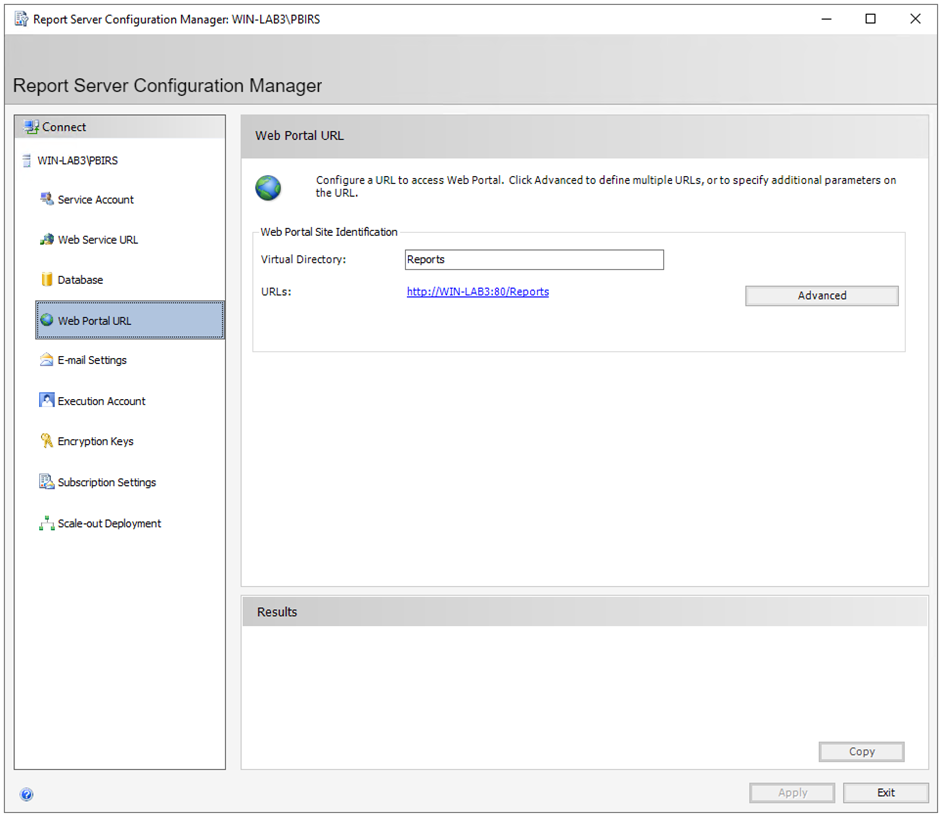
Task: Click the Apply button
Action: point(792,792)
